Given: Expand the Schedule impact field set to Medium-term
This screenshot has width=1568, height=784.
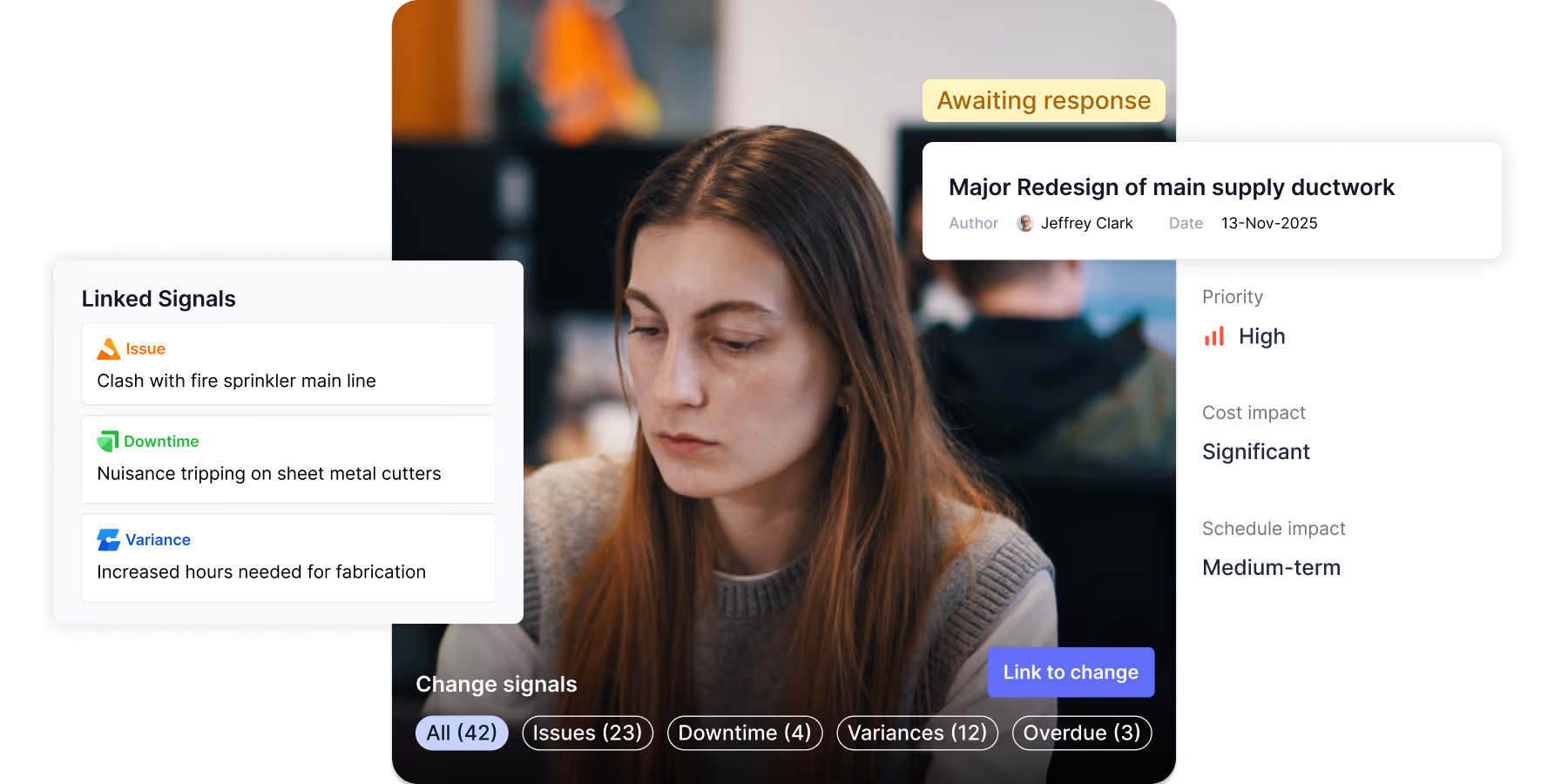Looking at the screenshot, I should point(1271,566).
